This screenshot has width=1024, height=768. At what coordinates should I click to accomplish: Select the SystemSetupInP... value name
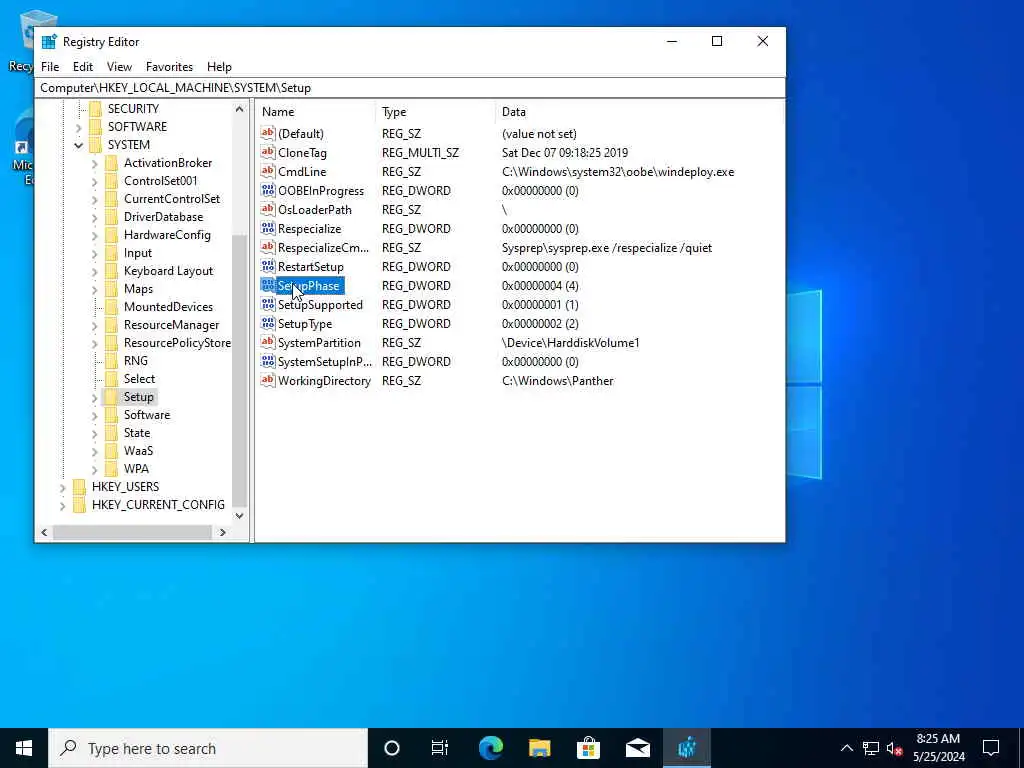point(325,361)
